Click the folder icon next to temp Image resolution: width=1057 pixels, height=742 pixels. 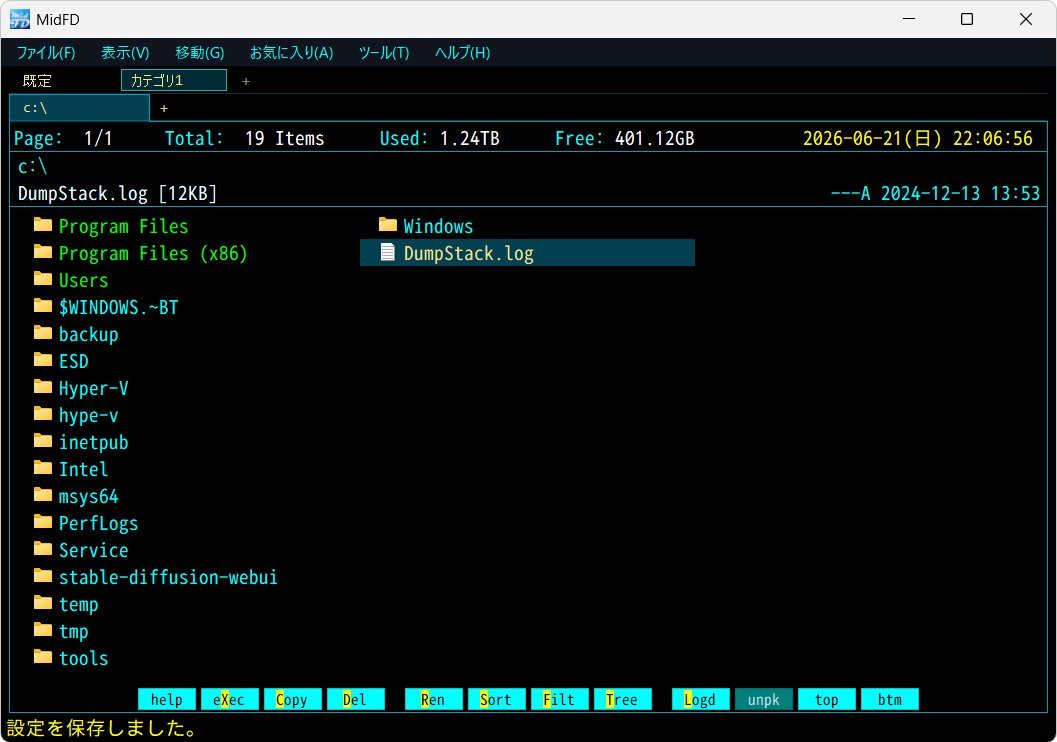42,602
